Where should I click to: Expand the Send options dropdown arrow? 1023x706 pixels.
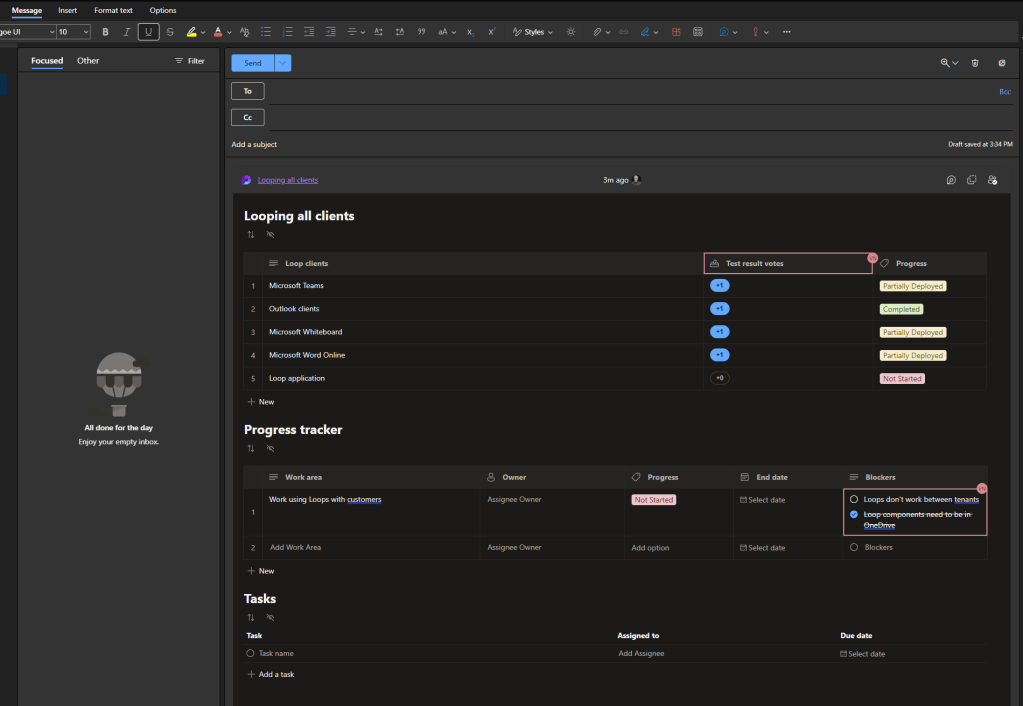(x=283, y=63)
